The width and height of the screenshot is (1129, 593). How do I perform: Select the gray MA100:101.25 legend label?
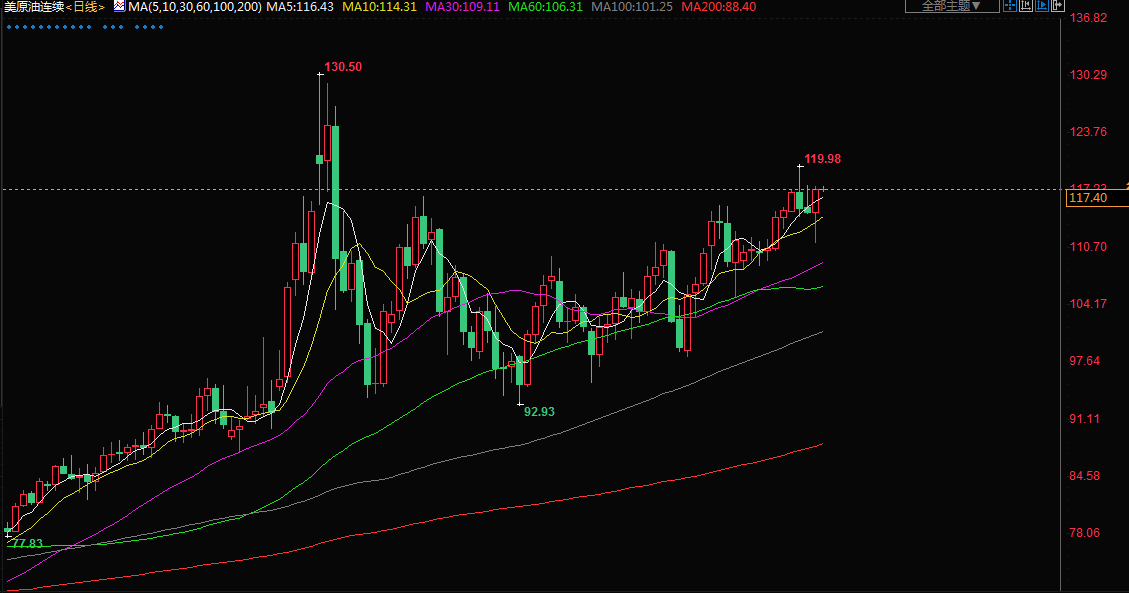pos(631,7)
